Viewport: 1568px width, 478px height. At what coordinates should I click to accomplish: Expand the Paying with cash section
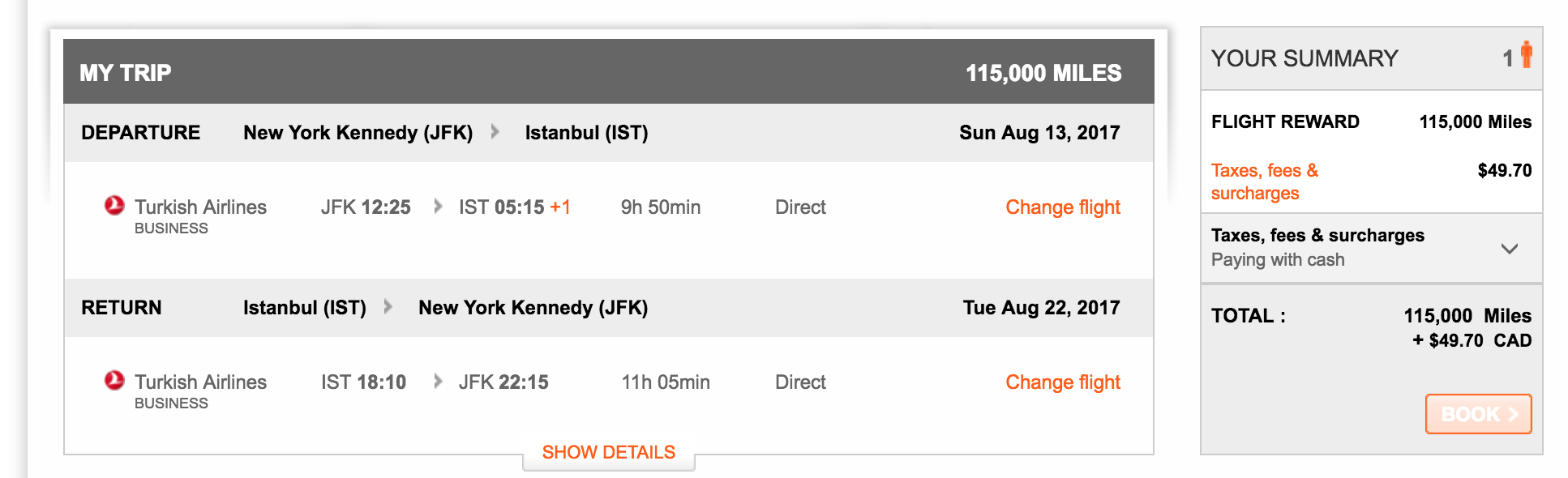click(x=1371, y=248)
